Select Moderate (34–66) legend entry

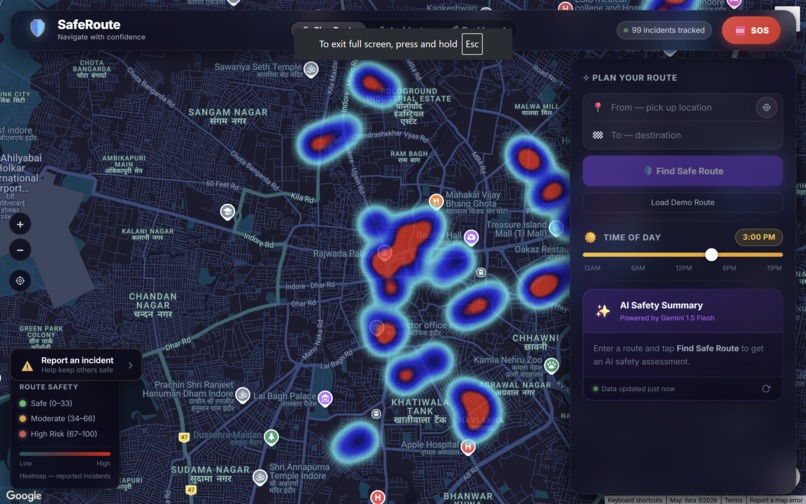57,419
